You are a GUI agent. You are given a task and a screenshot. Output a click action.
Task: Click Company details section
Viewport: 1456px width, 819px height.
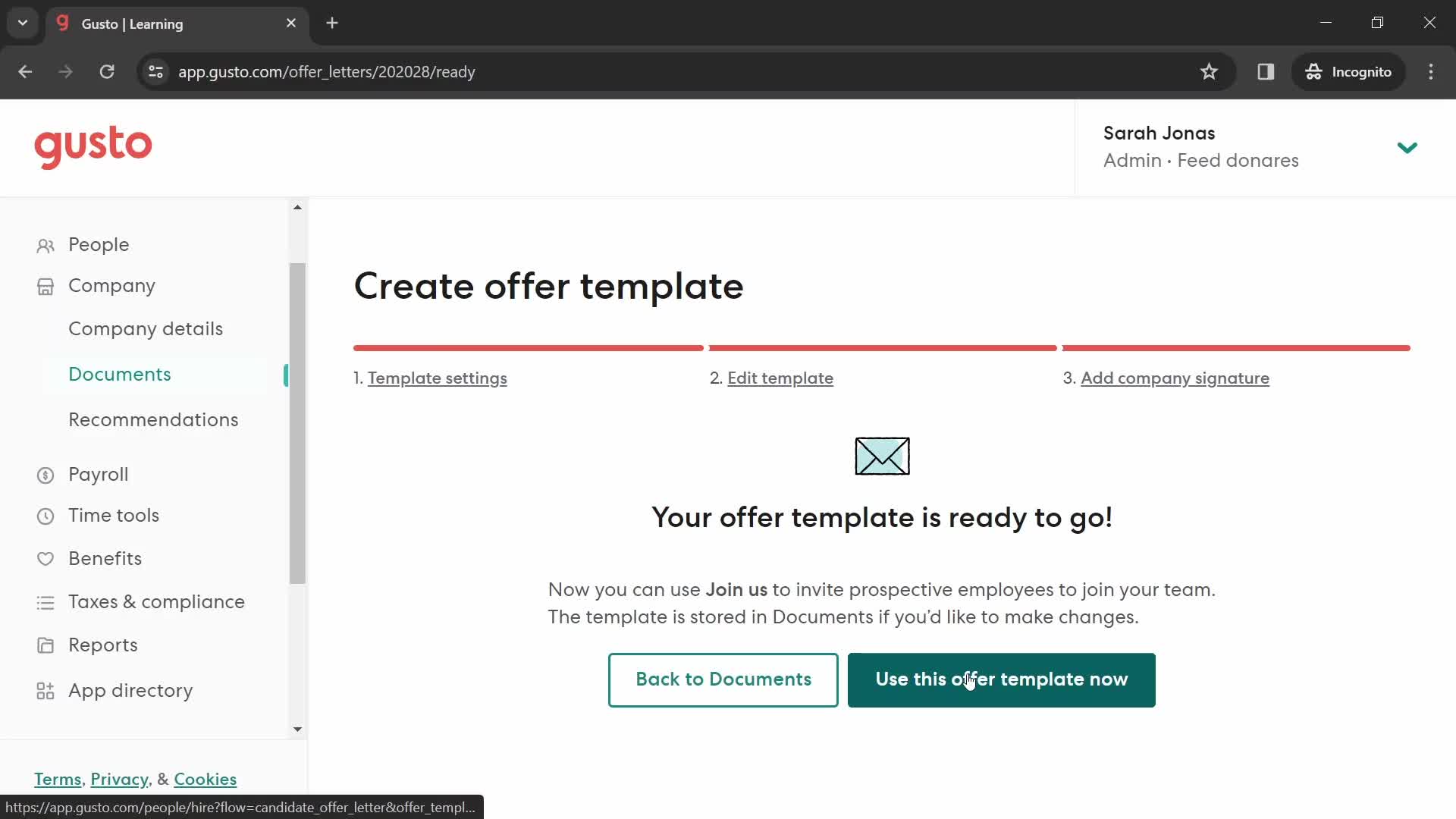tap(146, 329)
